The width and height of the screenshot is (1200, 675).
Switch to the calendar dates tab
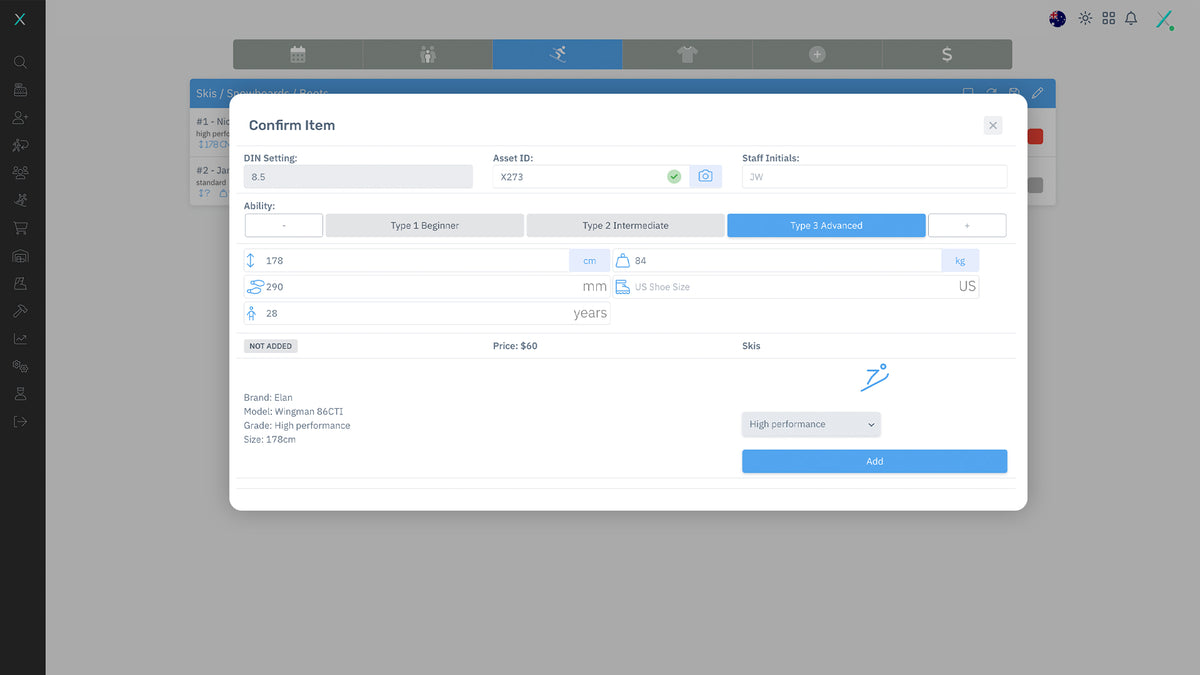coord(298,55)
